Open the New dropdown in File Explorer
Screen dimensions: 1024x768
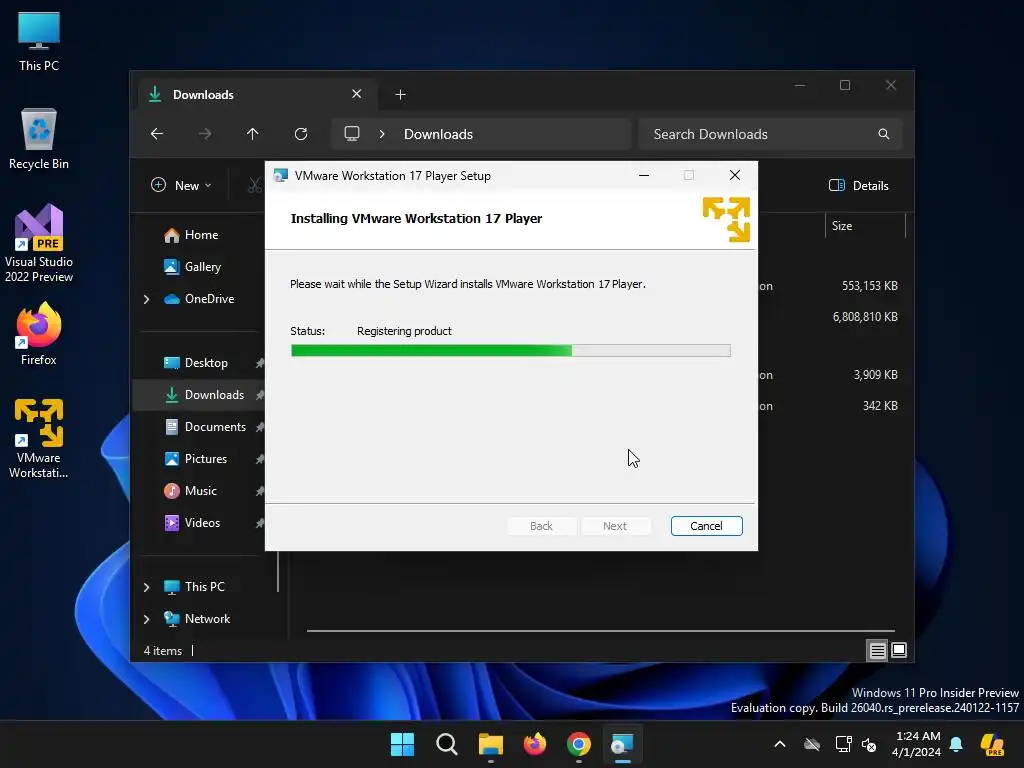coord(181,185)
